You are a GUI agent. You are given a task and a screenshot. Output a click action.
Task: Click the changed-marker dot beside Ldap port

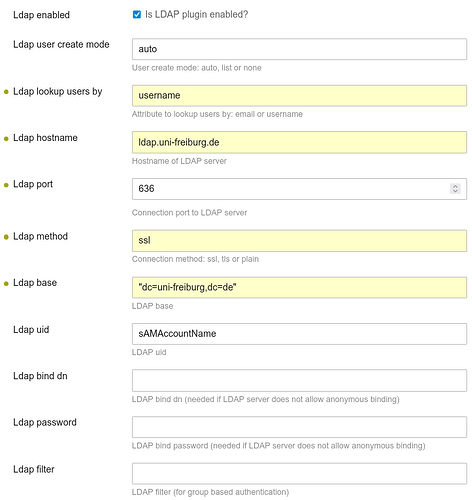click(6, 185)
